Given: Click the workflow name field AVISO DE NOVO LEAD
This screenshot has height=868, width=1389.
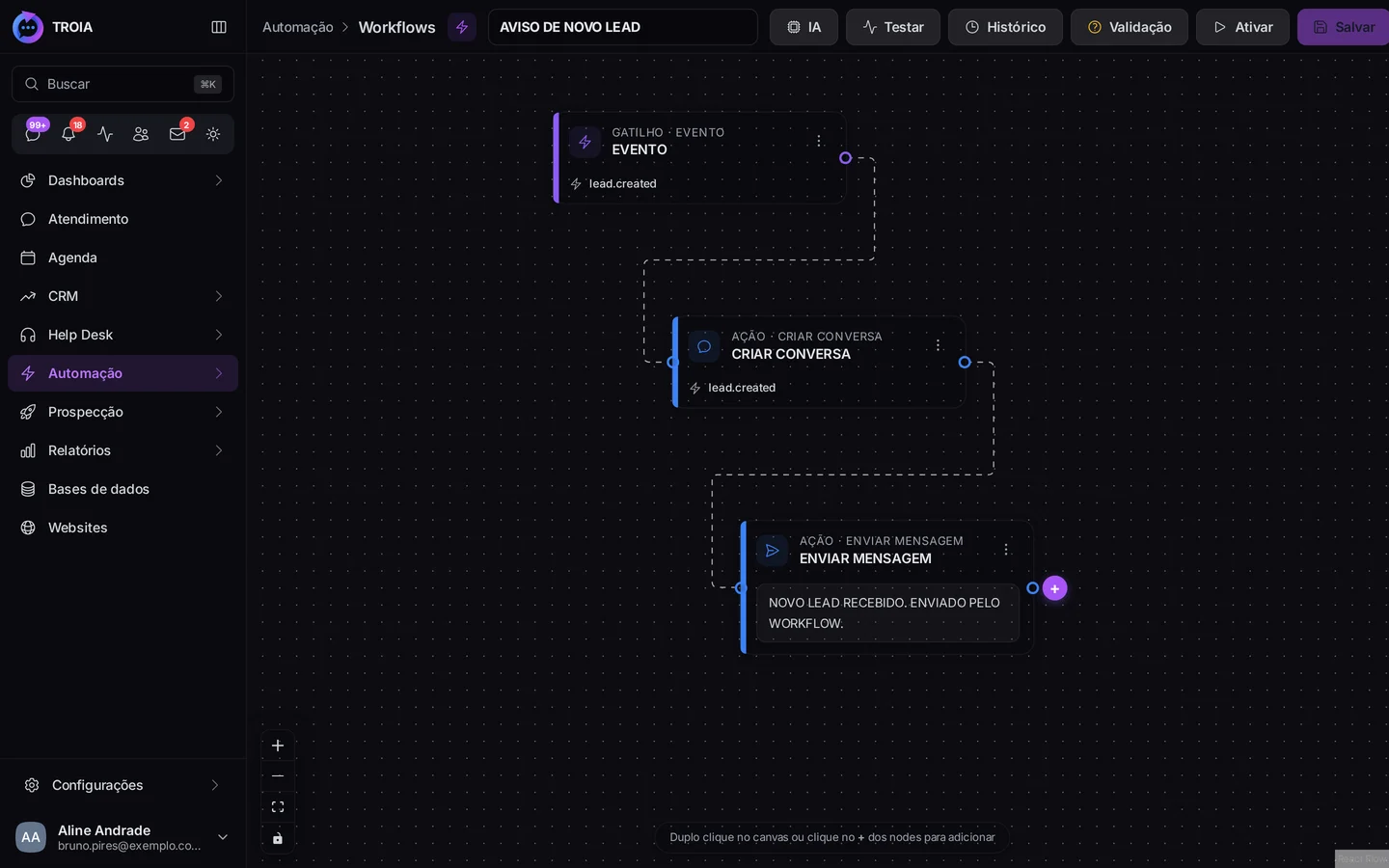Looking at the screenshot, I should tap(622, 27).
